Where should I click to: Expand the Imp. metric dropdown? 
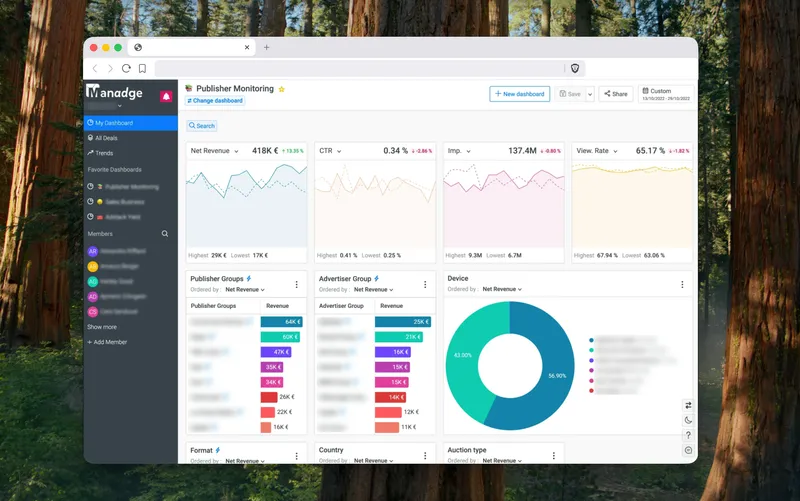coord(468,152)
